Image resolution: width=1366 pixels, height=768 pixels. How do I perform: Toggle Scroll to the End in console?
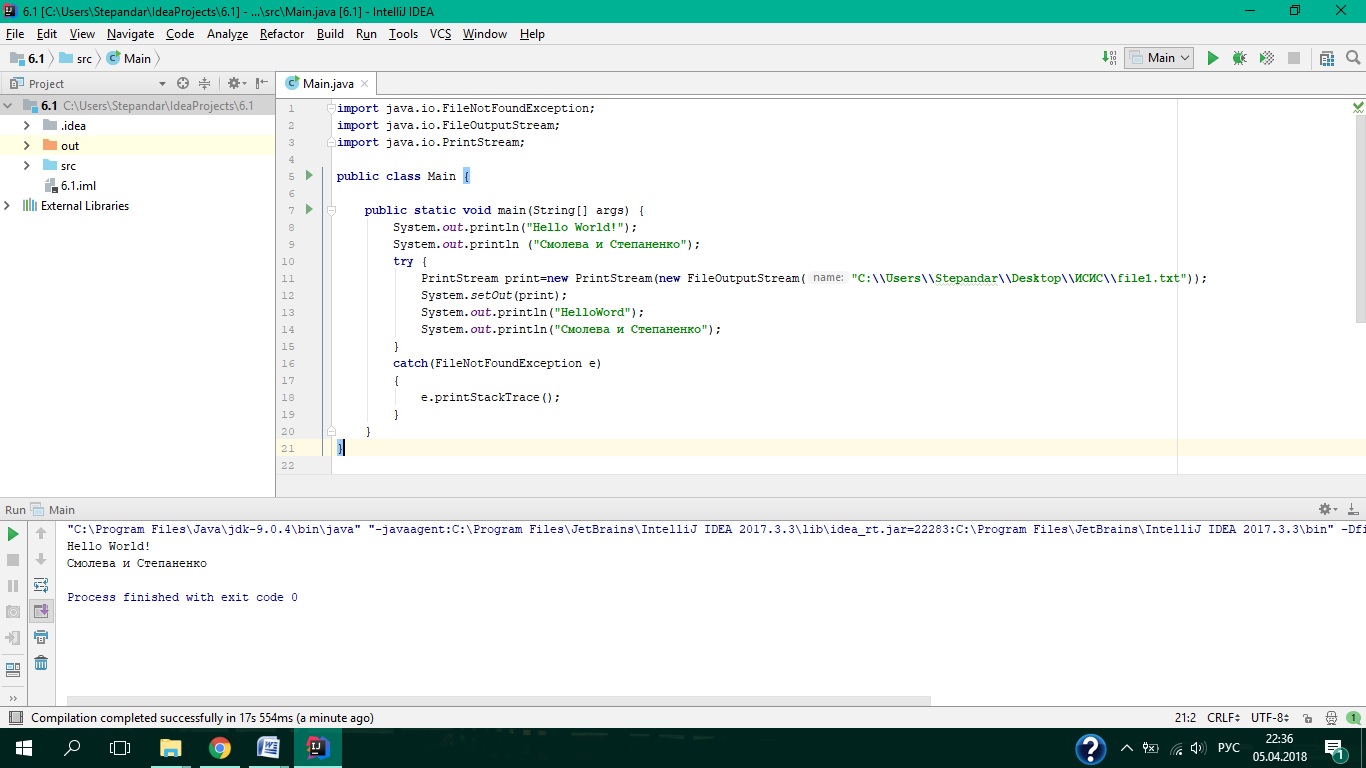pyautogui.click(x=41, y=611)
